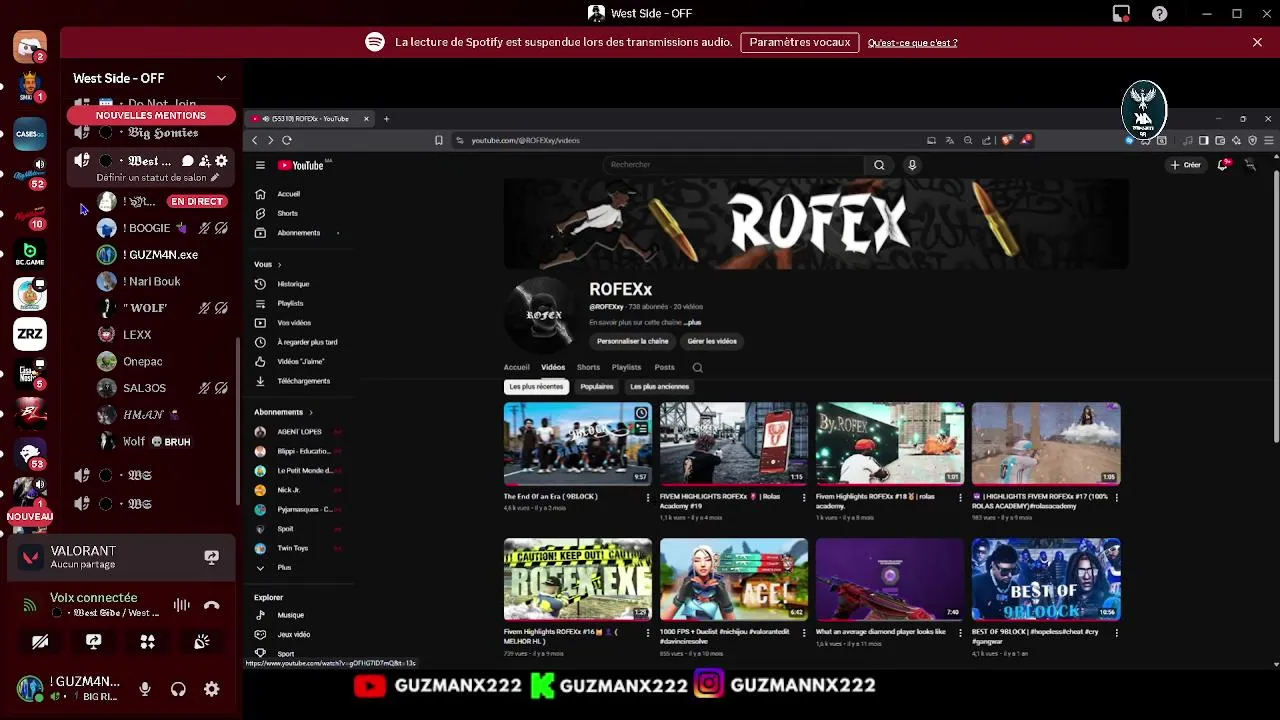Open YouTube hamburger guide menu

point(260,165)
